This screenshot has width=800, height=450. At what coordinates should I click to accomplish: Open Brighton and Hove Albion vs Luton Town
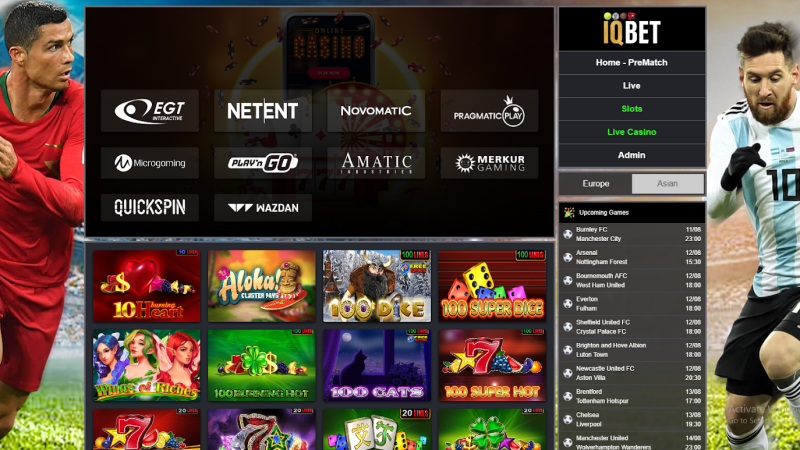(x=632, y=350)
